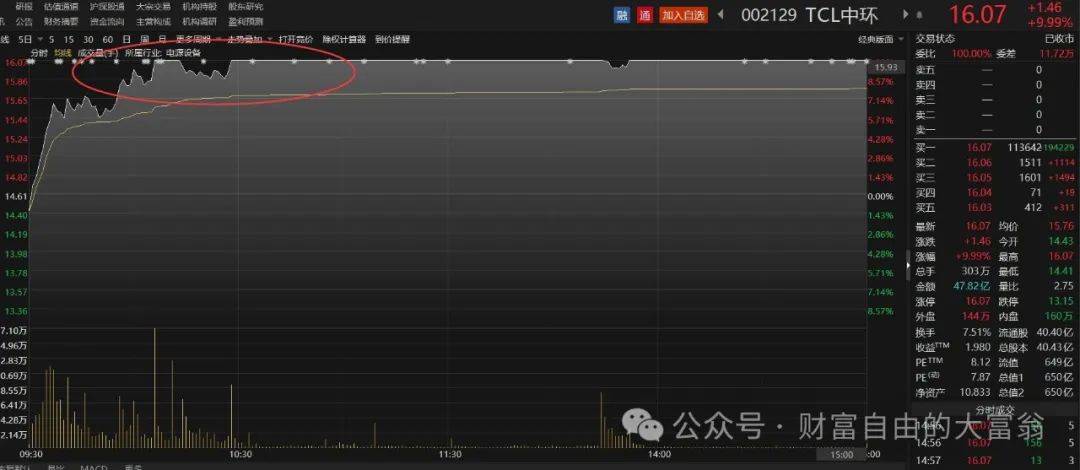The width and height of the screenshot is (1080, 470).
Task: Click the 14:57 trade record row
Action: point(994,460)
